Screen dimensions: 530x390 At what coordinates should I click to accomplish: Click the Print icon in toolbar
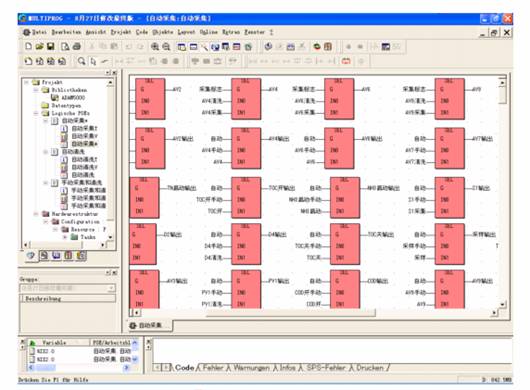point(77,47)
